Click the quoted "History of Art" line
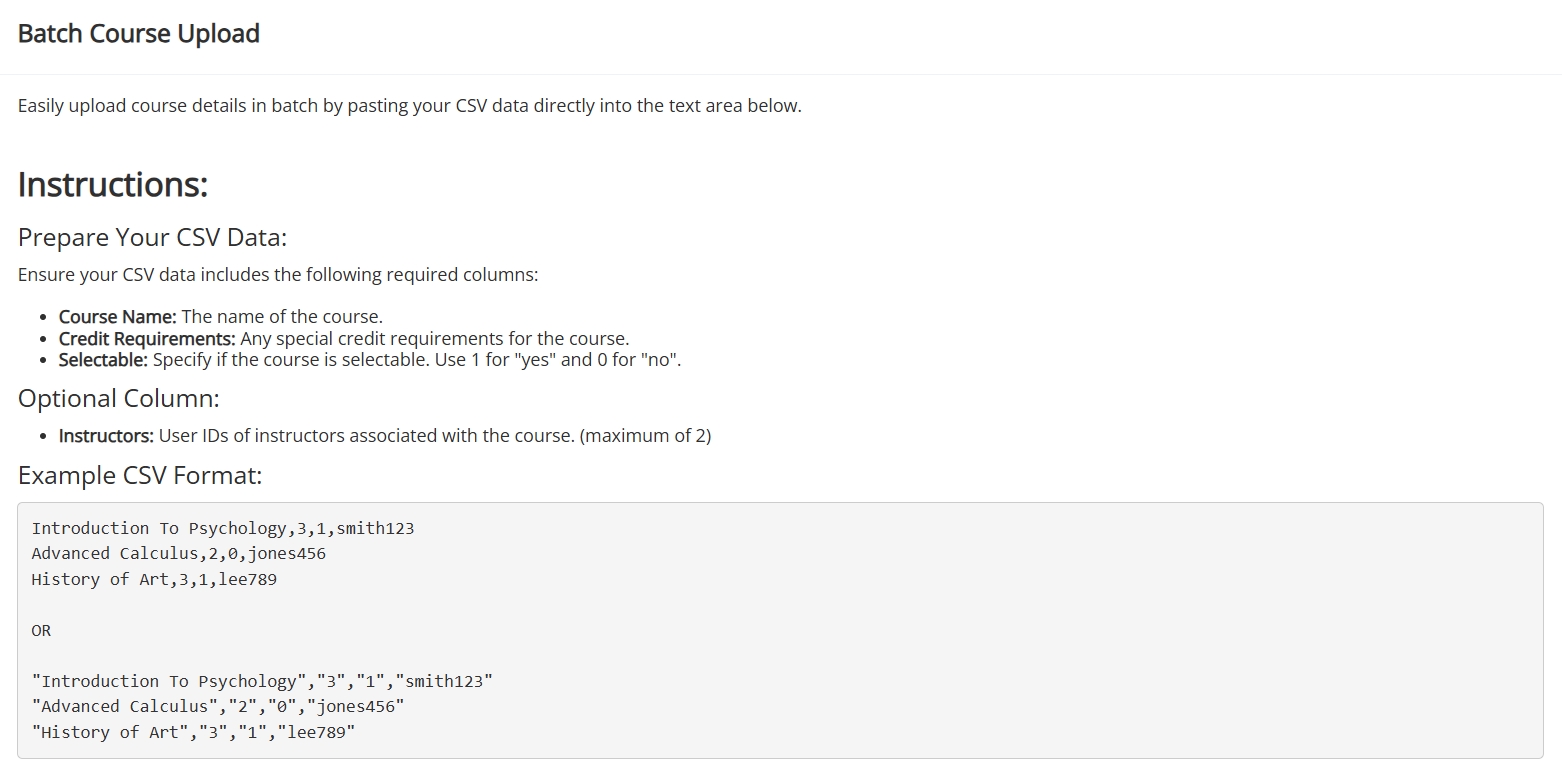This screenshot has width=1562, height=772. pos(194,732)
